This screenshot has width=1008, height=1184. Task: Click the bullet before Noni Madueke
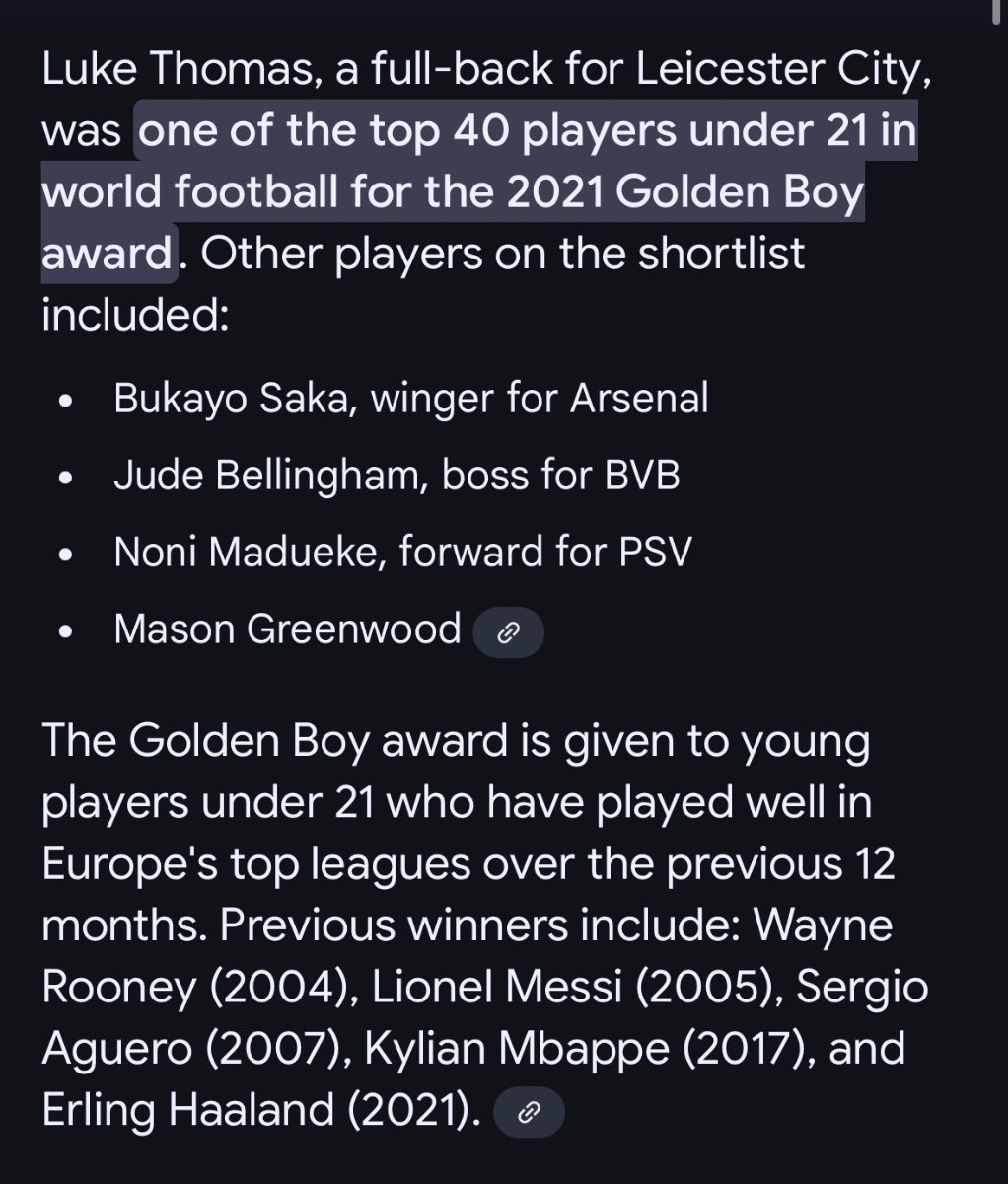pos(66,555)
